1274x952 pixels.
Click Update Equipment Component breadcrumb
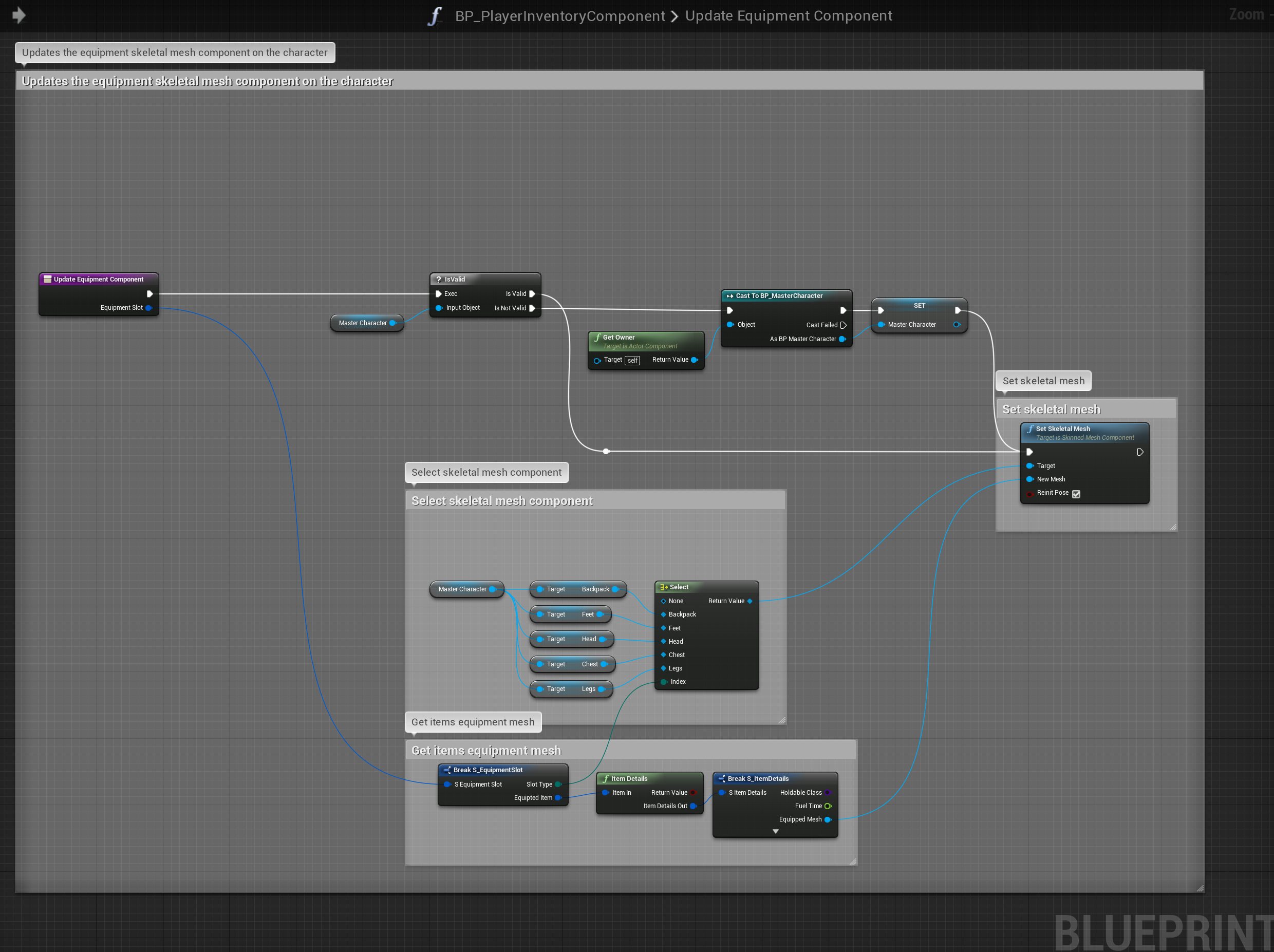tap(789, 16)
